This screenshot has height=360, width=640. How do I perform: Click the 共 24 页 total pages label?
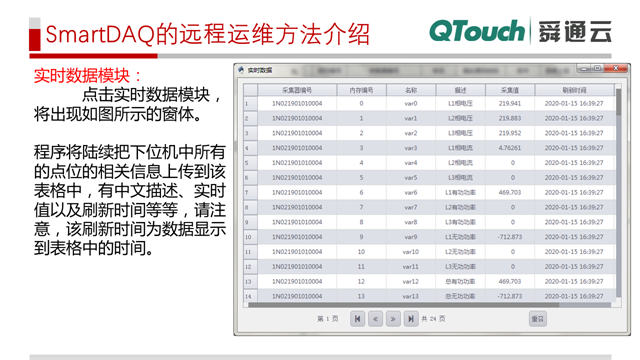[x=433, y=319]
